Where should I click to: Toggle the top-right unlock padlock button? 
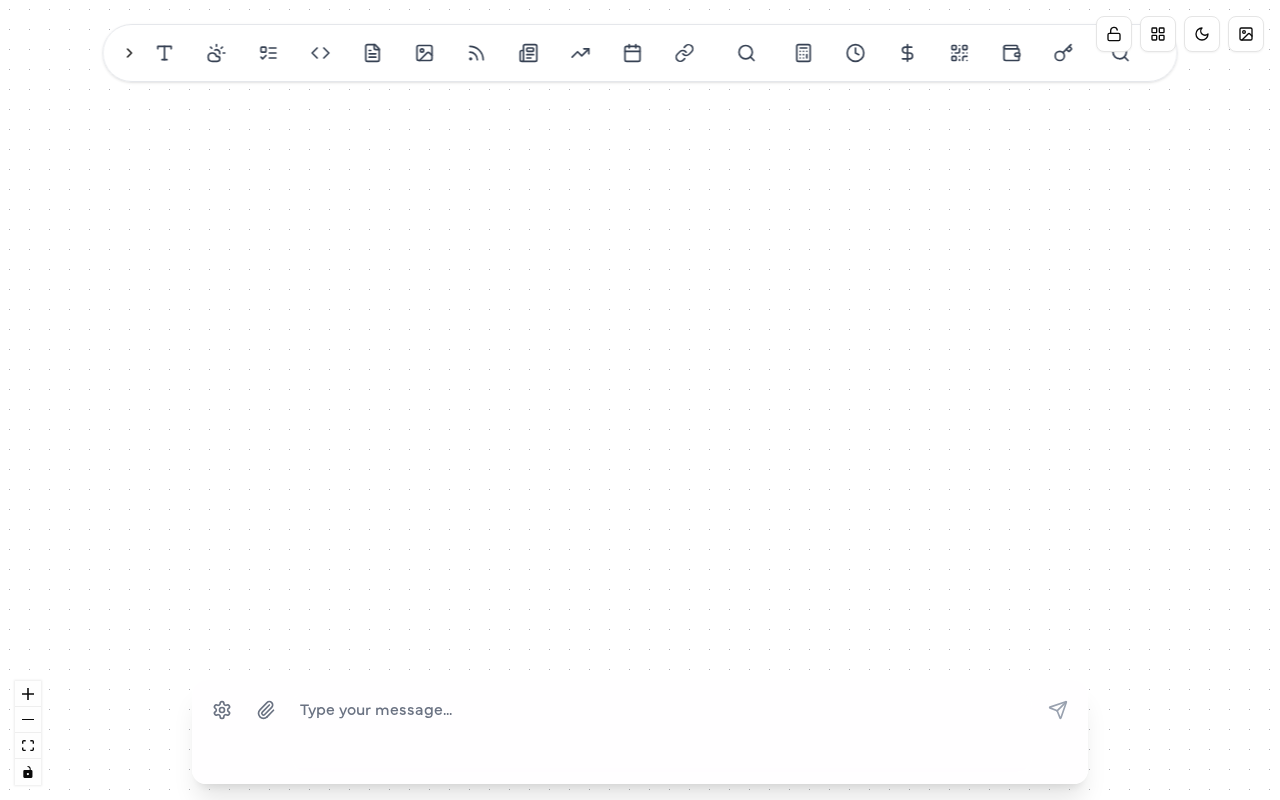1114,34
